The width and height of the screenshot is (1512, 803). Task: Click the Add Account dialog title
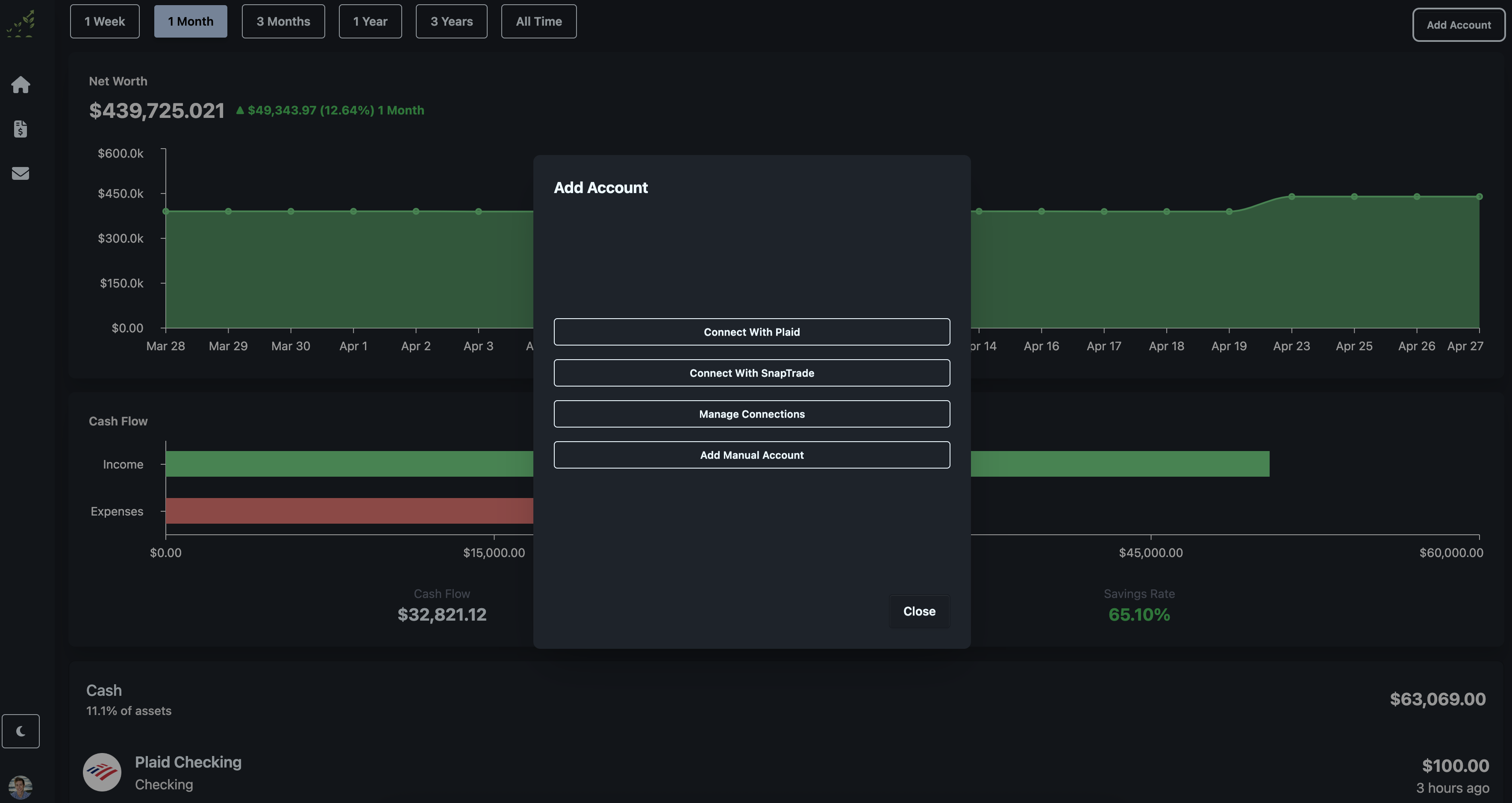coord(600,188)
